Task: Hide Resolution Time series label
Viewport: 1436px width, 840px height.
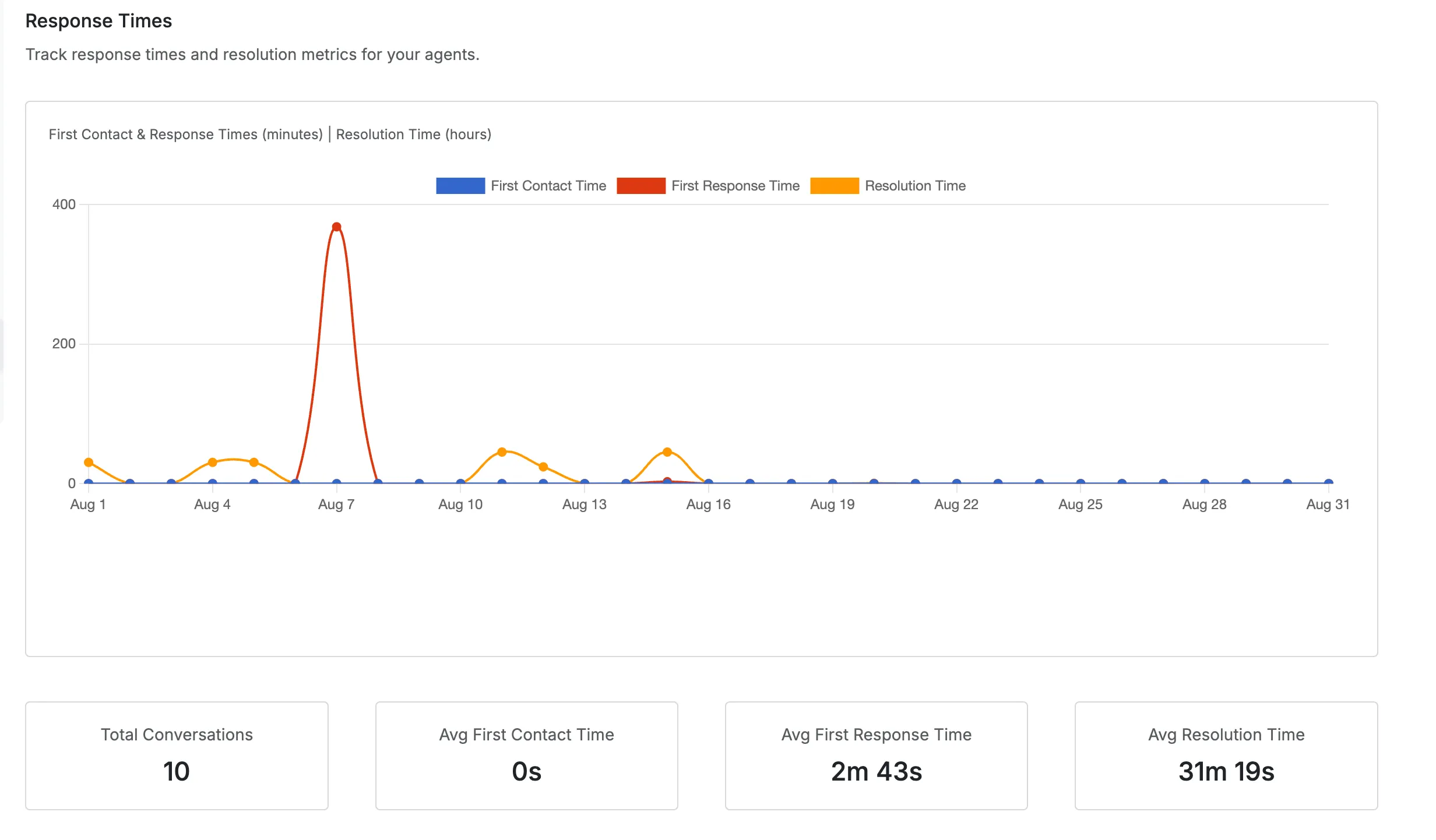Action: point(915,186)
